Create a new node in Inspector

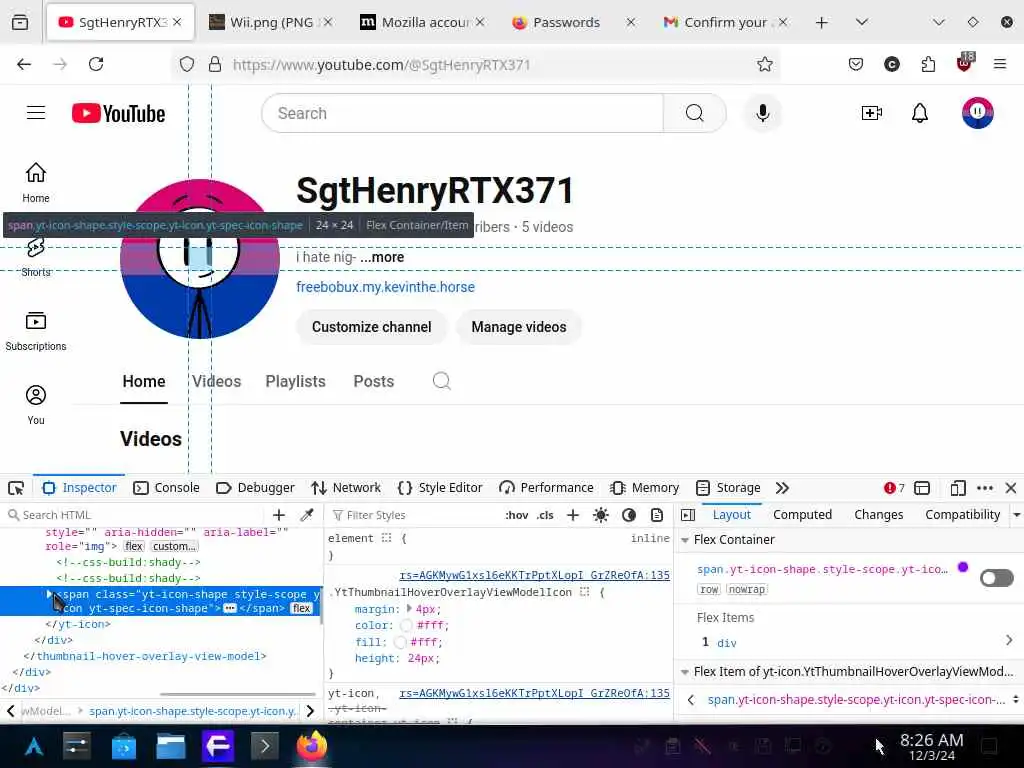279,515
